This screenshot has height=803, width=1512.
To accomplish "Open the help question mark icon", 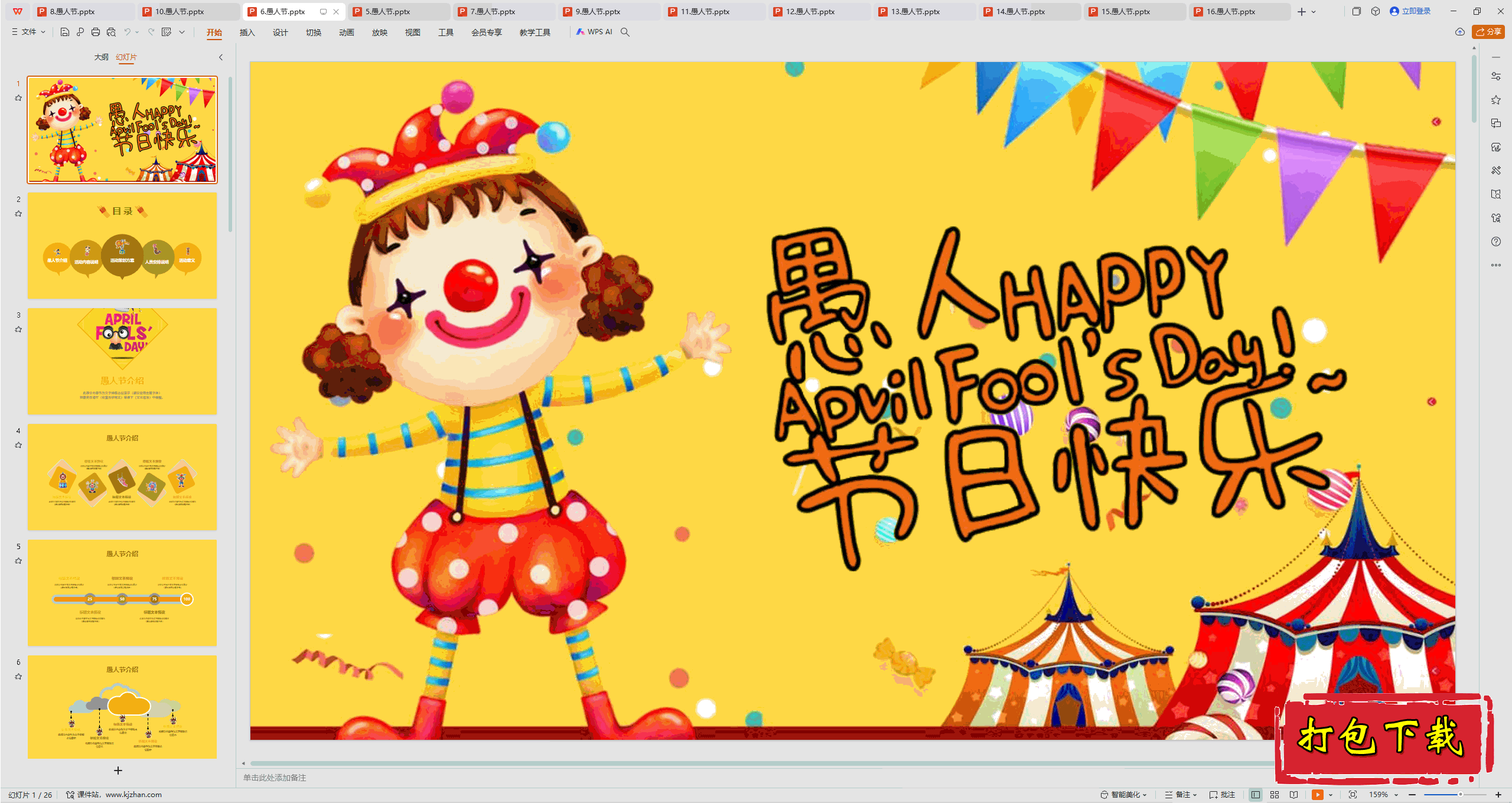I will click(1496, 241).
